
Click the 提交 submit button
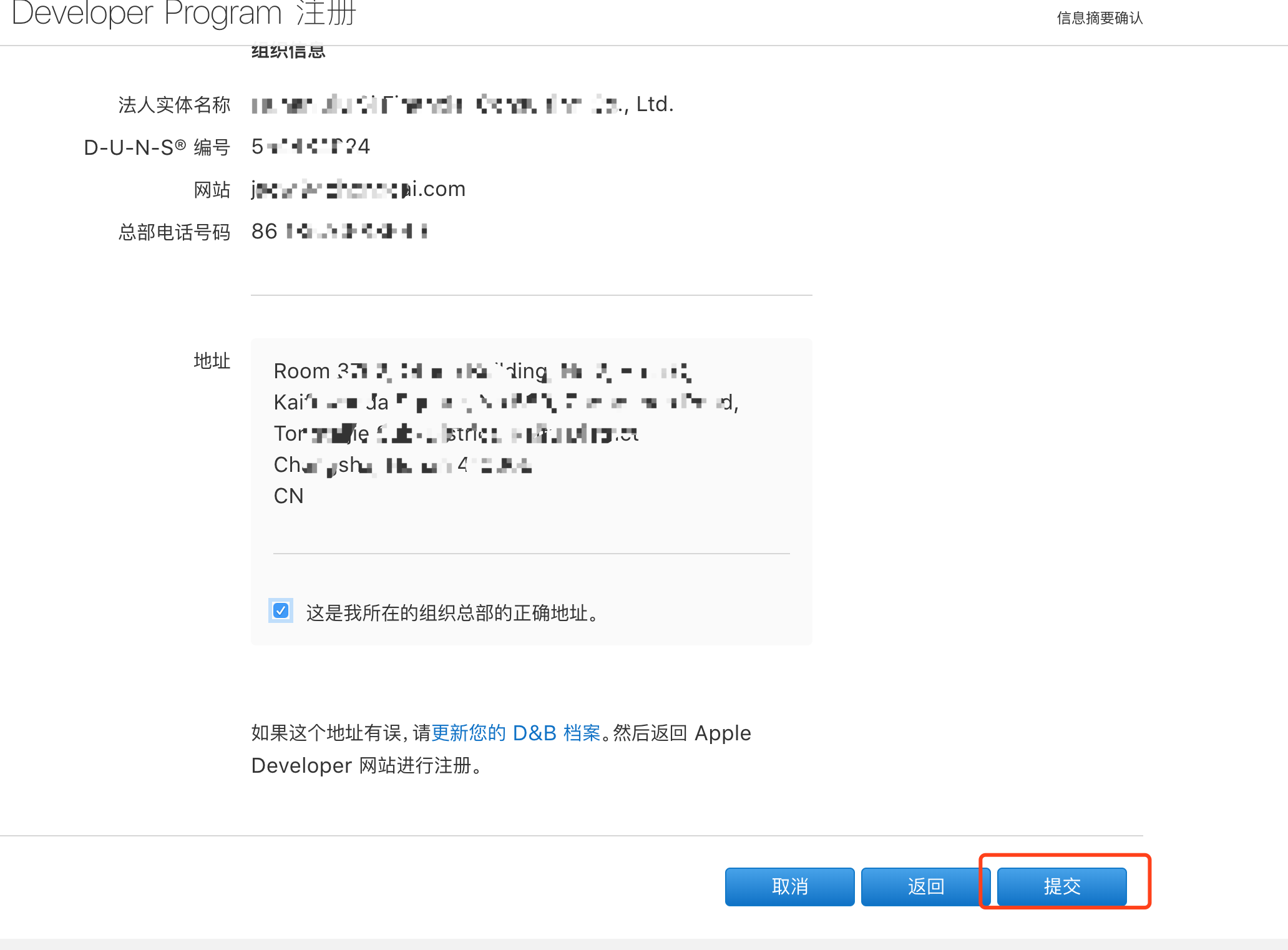(x=1061, y=886)
